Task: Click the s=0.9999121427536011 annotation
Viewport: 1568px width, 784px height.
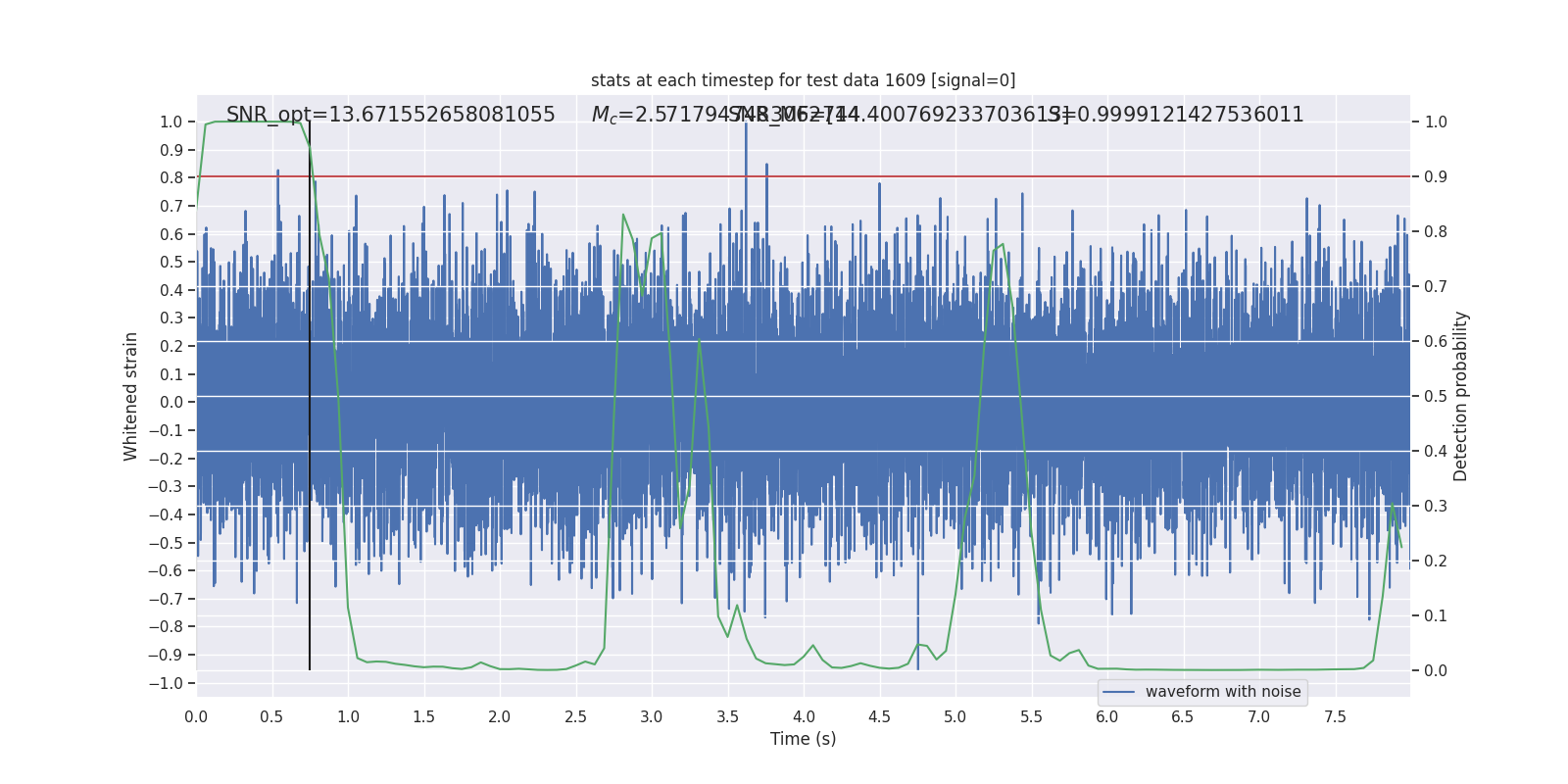Action: (x=1176, y=115)
